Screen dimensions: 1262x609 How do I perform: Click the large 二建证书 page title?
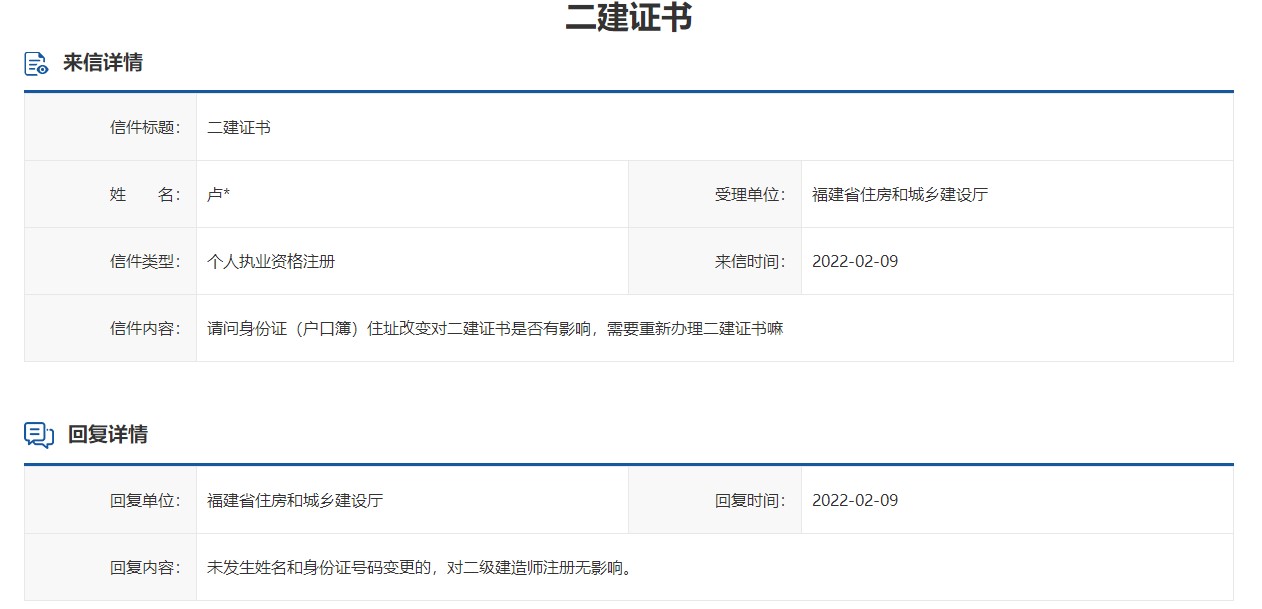coord(629,17)
